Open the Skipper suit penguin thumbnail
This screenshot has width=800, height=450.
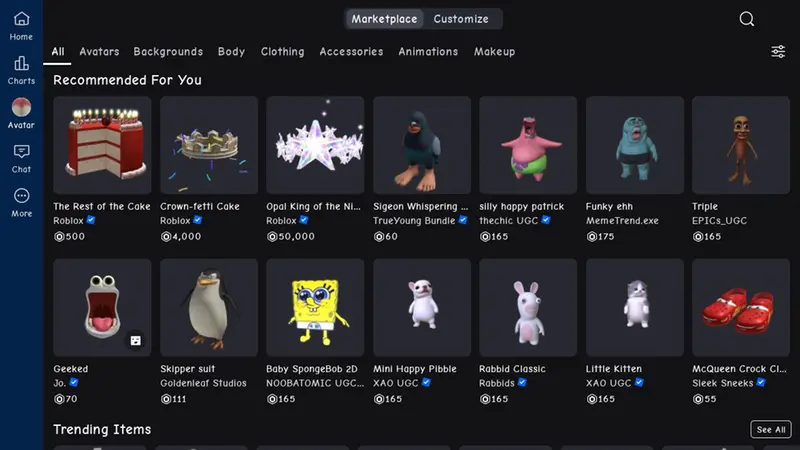209,307
